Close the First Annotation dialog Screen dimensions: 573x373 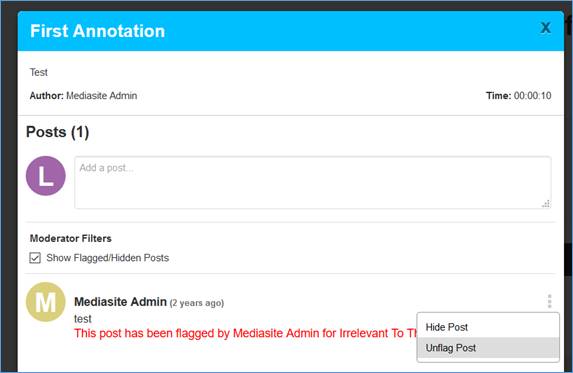tap(545, 28)
